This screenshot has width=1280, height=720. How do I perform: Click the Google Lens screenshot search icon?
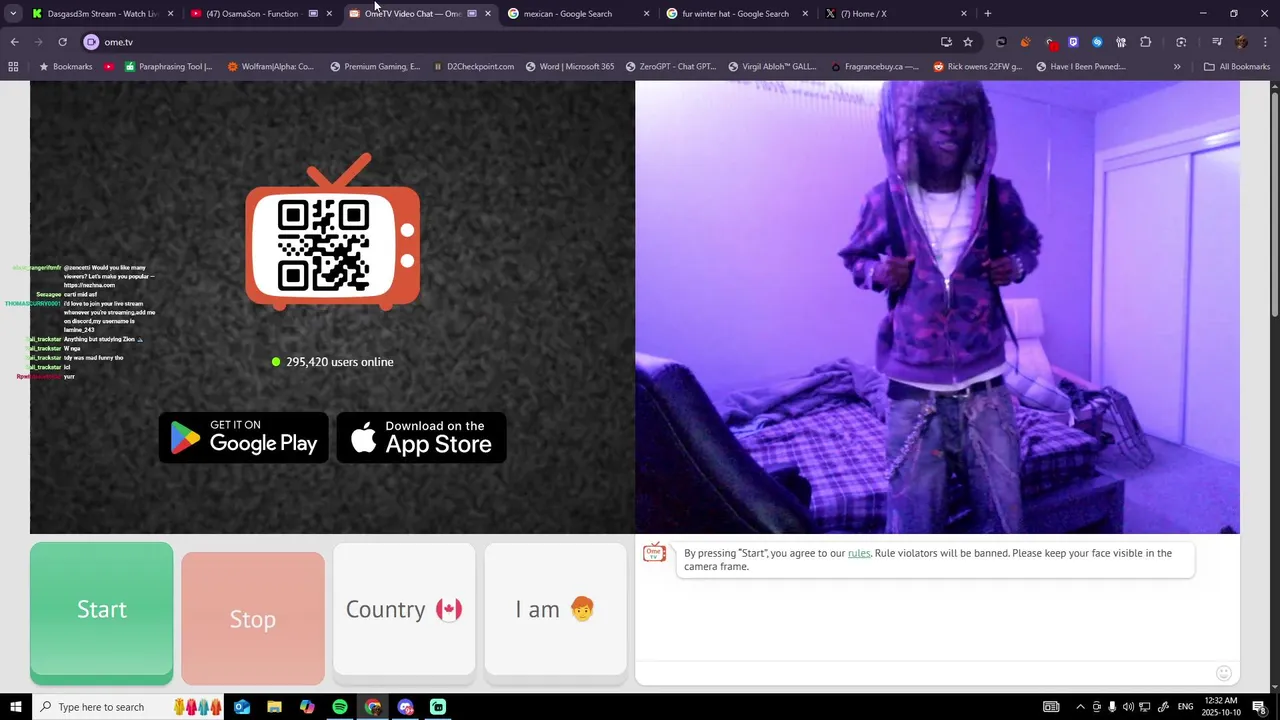1181,42
